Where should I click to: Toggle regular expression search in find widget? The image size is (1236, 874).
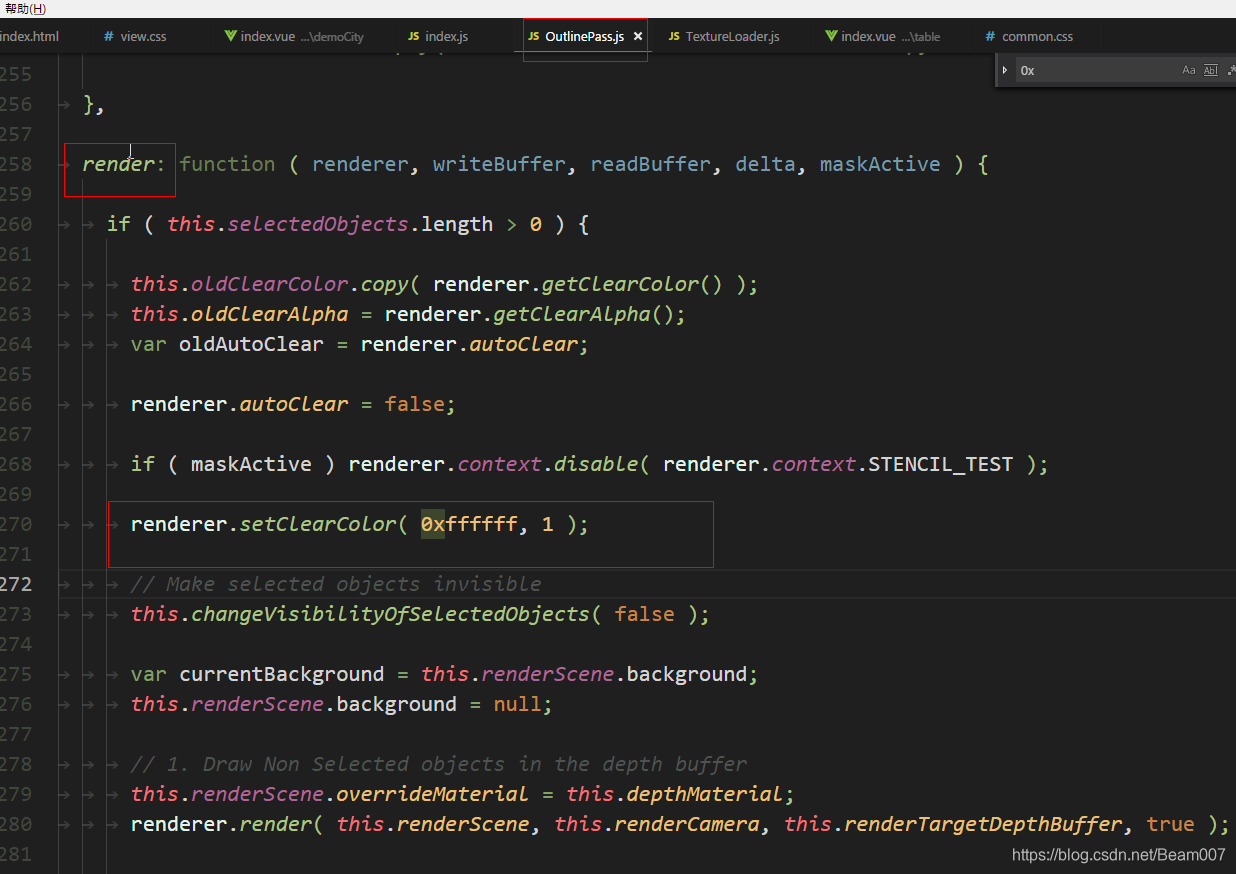pyautogui.click(x=1230, y=70)
